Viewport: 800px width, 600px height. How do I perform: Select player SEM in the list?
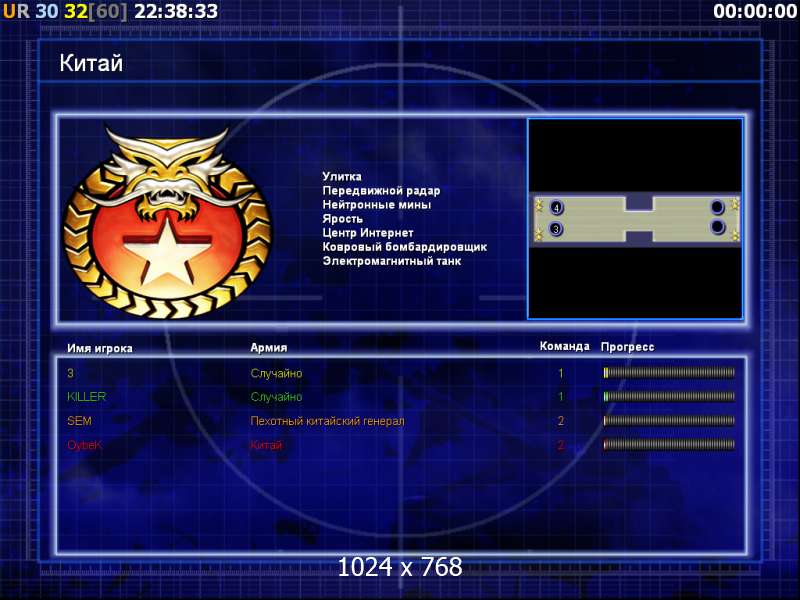click(79, 421)
